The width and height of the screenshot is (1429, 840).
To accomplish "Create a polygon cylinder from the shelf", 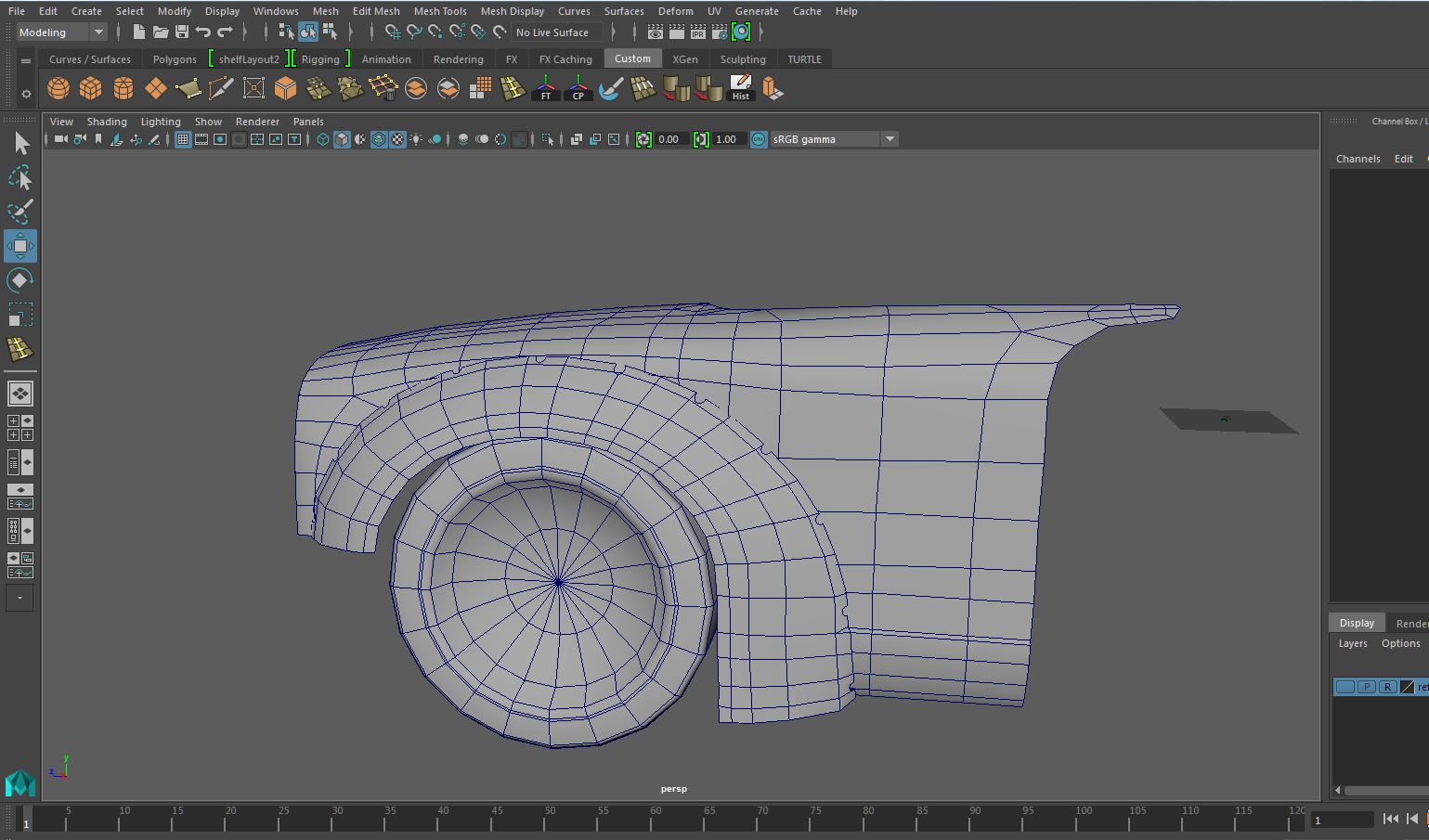I will pos(123,88).
